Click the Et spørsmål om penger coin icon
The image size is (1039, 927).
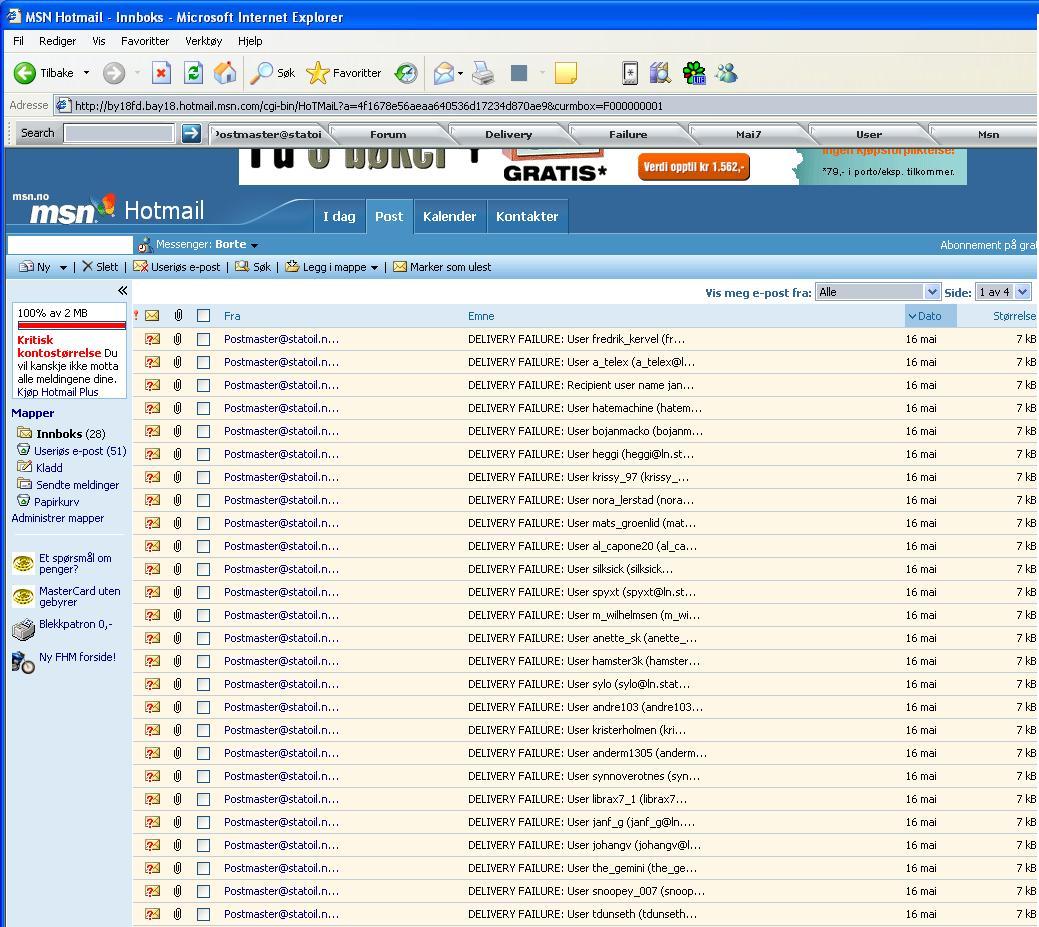pyautogui.click(x=23, y=563)
